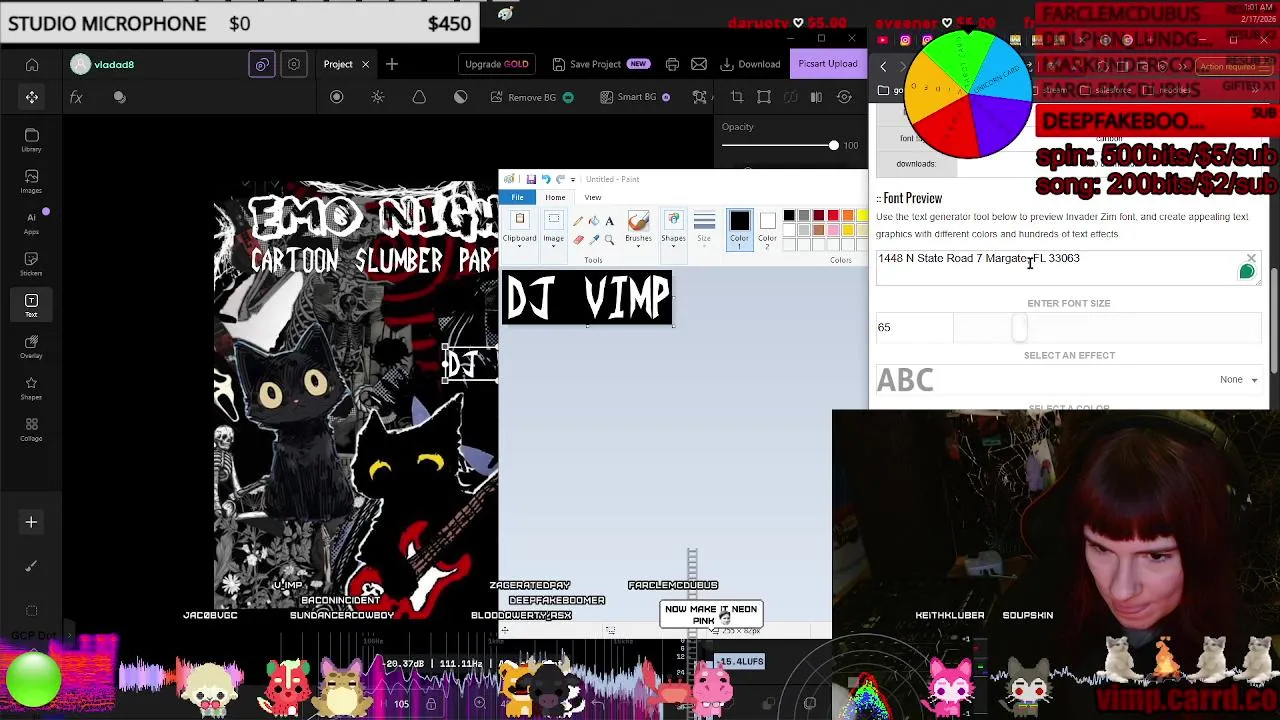Open the Shapes panel in Picsart sidebar
Screen dimensions: 1280x720
tap(32, 388)
